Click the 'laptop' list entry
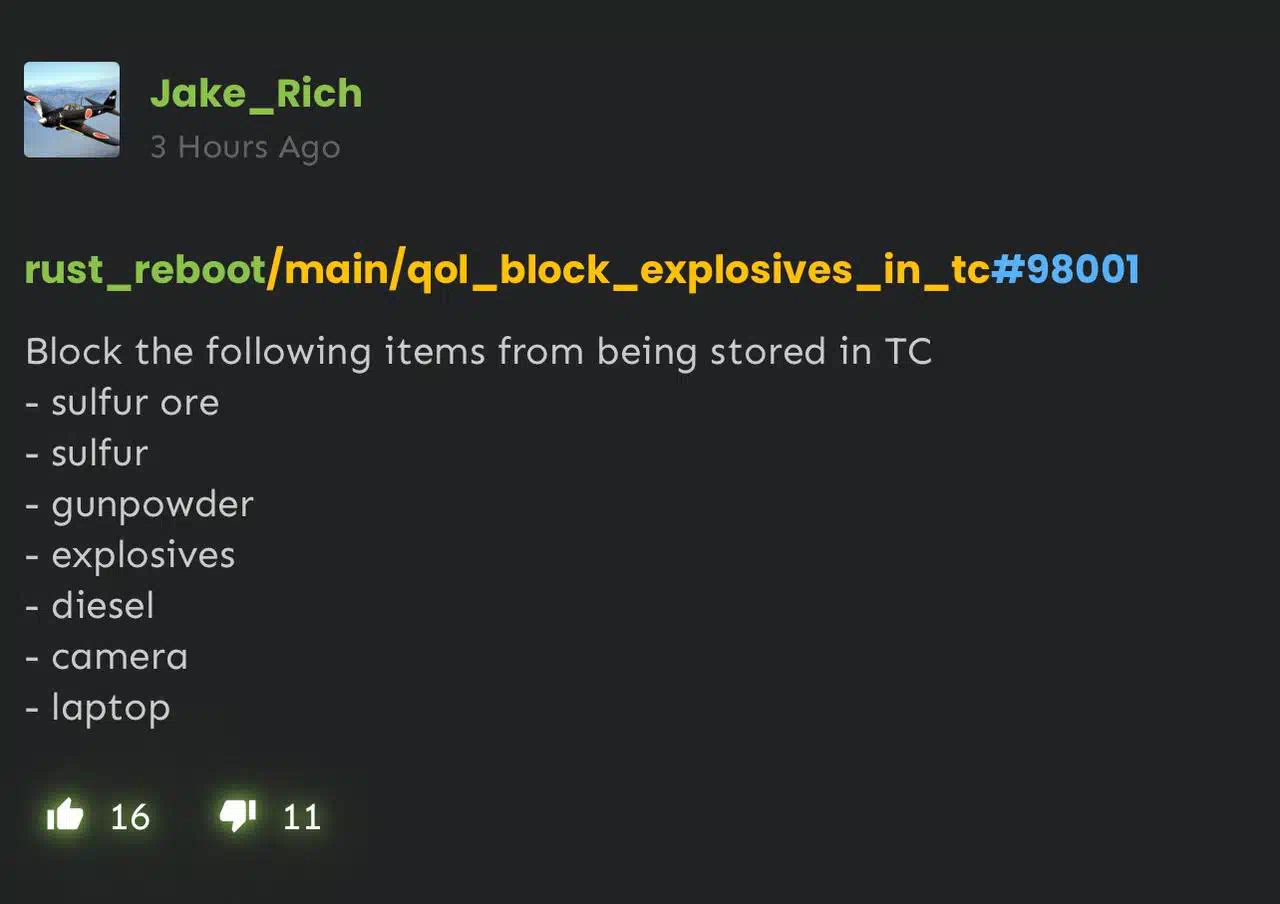The image size is (1280, 904). pos(98,709)
